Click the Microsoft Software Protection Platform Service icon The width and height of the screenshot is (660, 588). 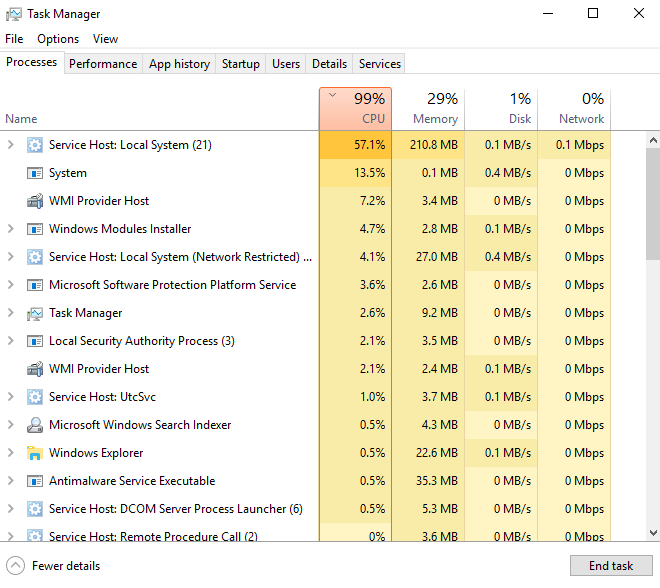tap(35, 285)
